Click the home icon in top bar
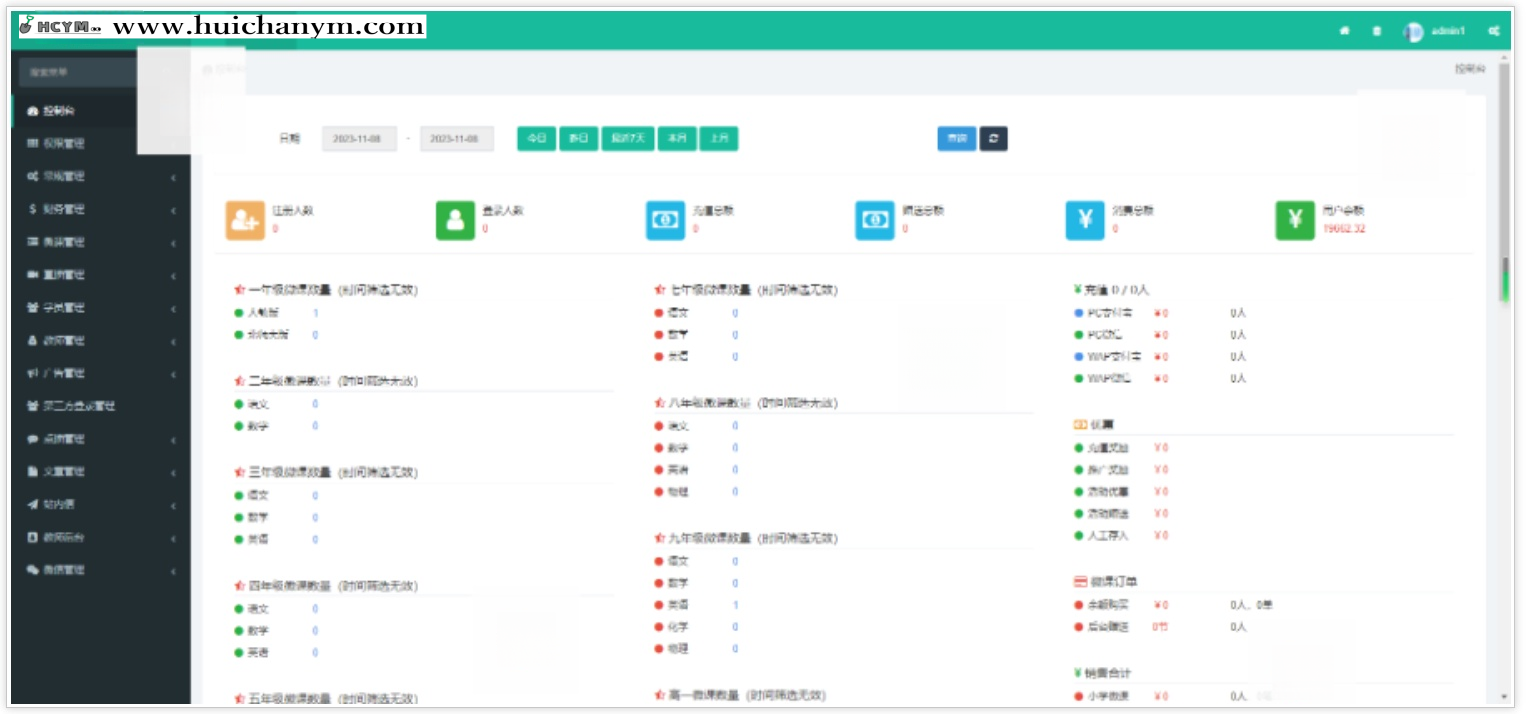1526x714 pixels. [x=1345, y=31]
